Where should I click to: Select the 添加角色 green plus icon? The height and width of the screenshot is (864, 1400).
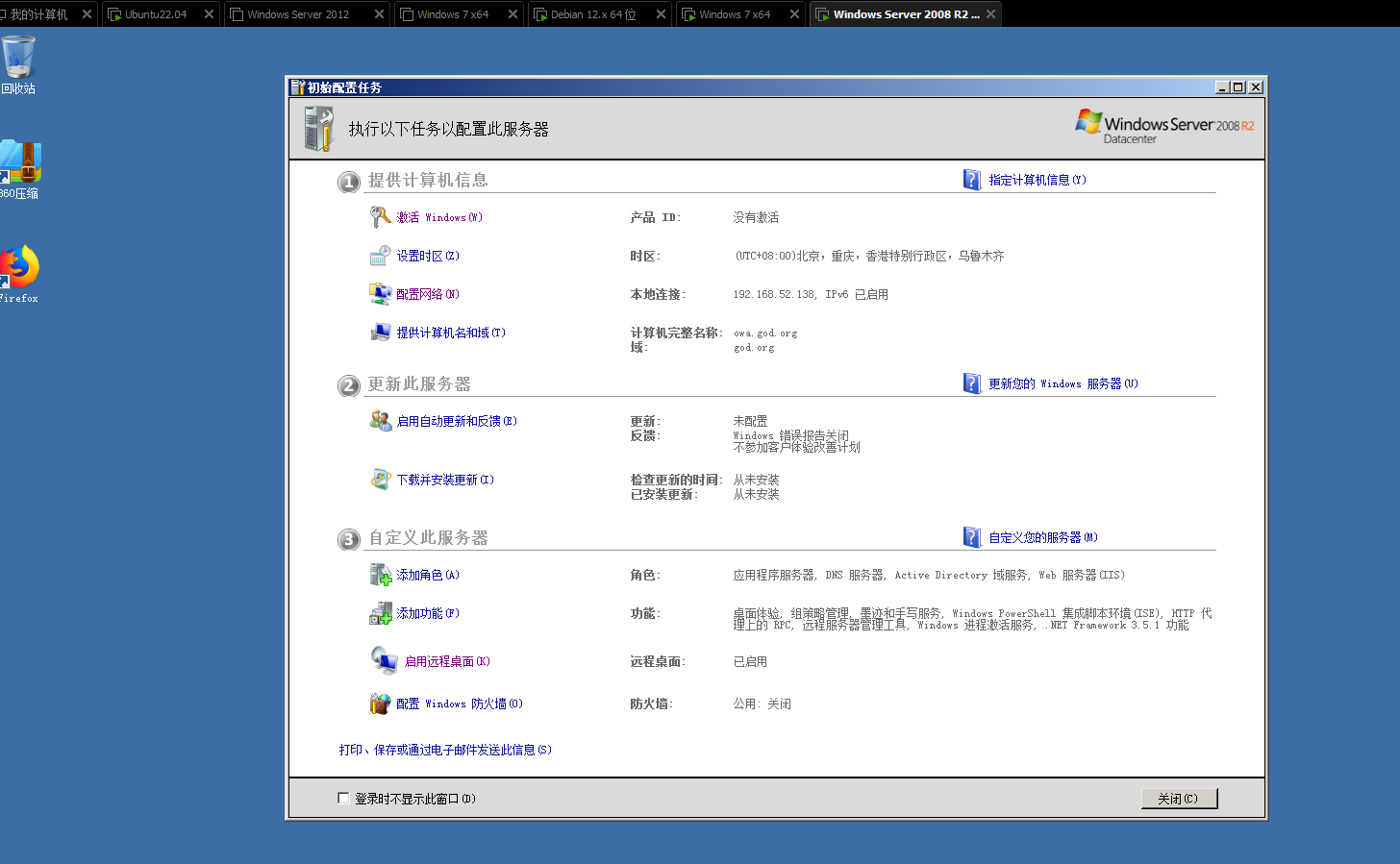pos(381,574)
